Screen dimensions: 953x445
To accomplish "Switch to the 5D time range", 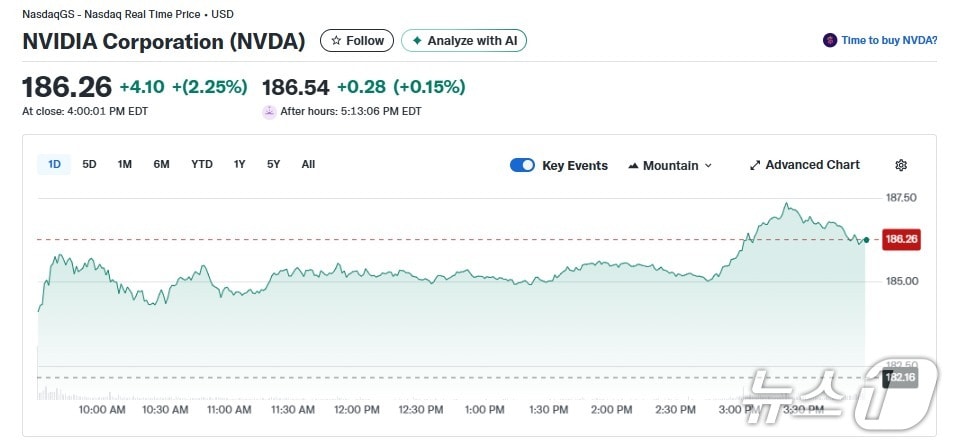I will click(x=89, y=164).
